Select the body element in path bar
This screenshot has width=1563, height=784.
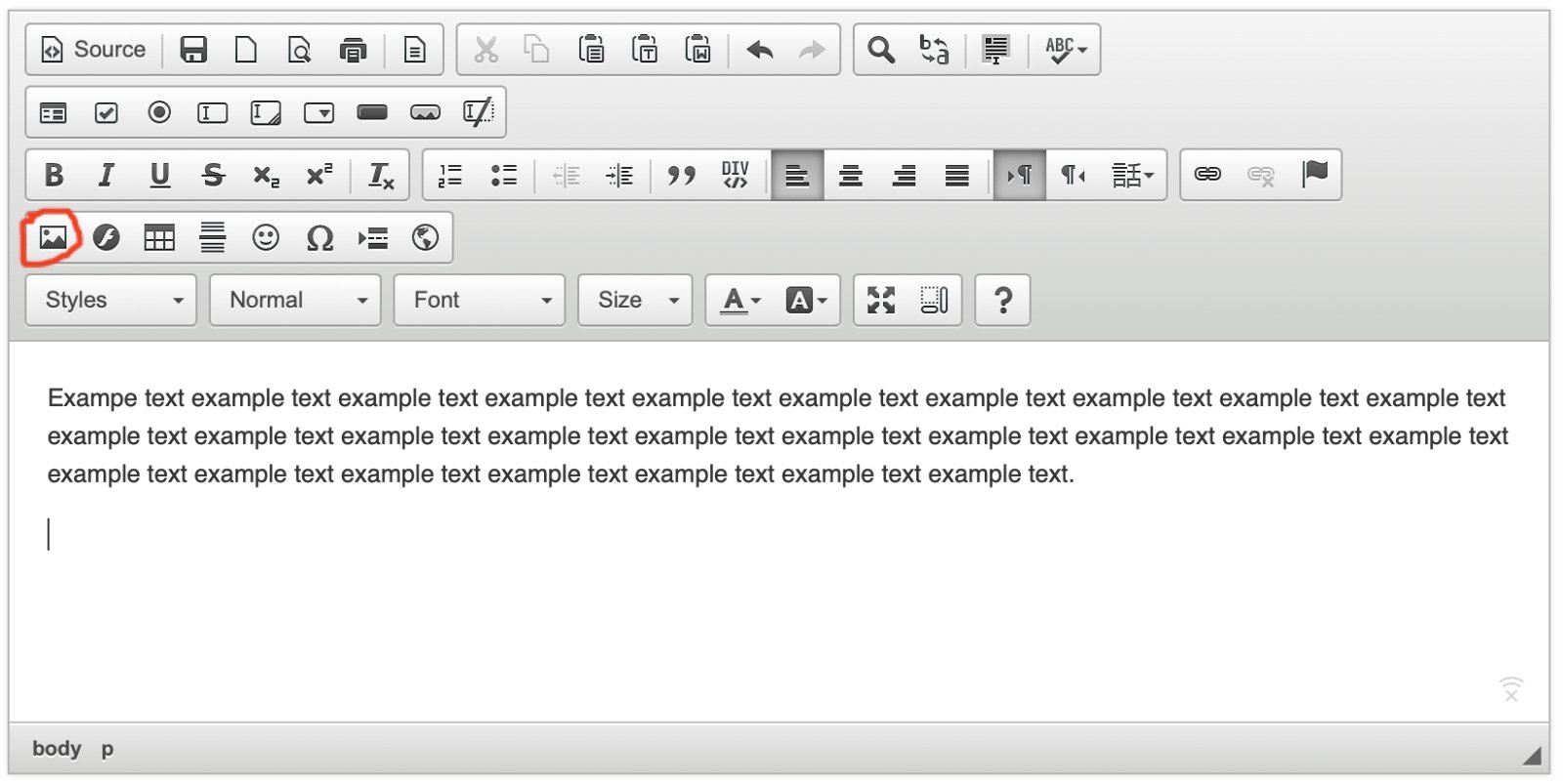coord(57,749)
